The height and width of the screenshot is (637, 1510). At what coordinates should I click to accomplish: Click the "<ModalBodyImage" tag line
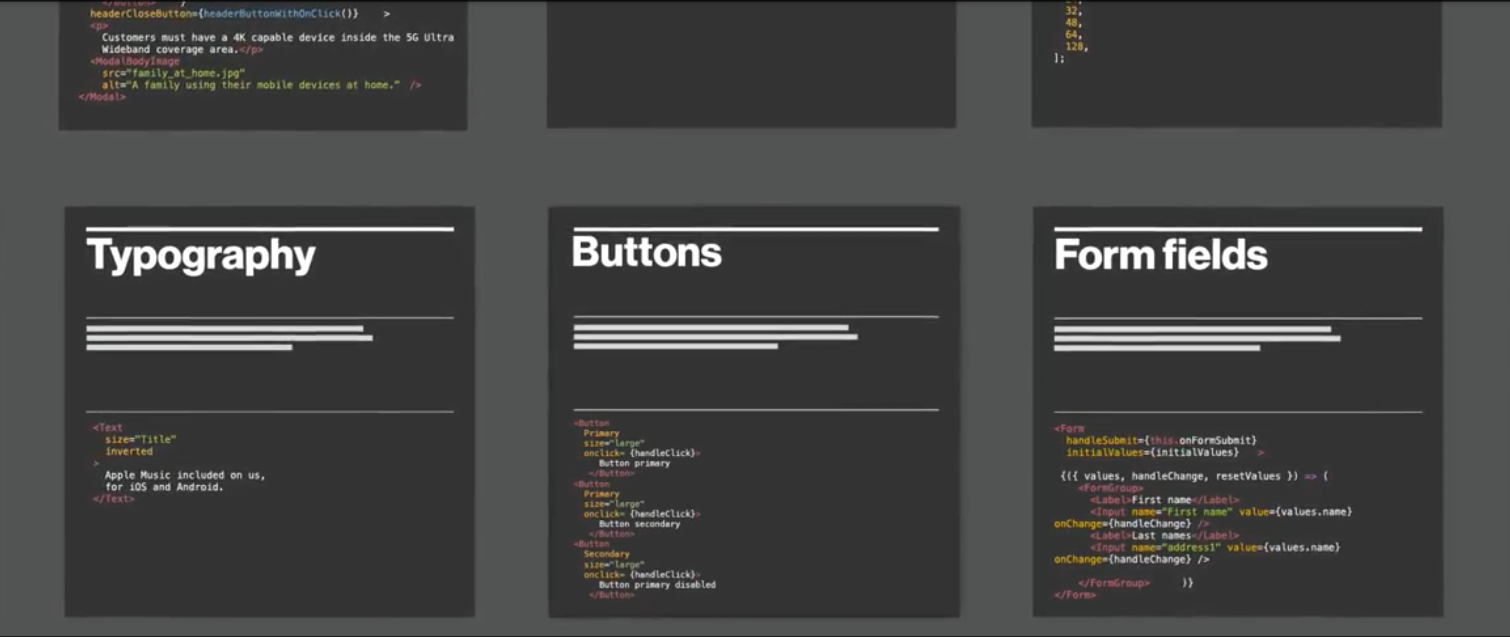tap(135, 61)
